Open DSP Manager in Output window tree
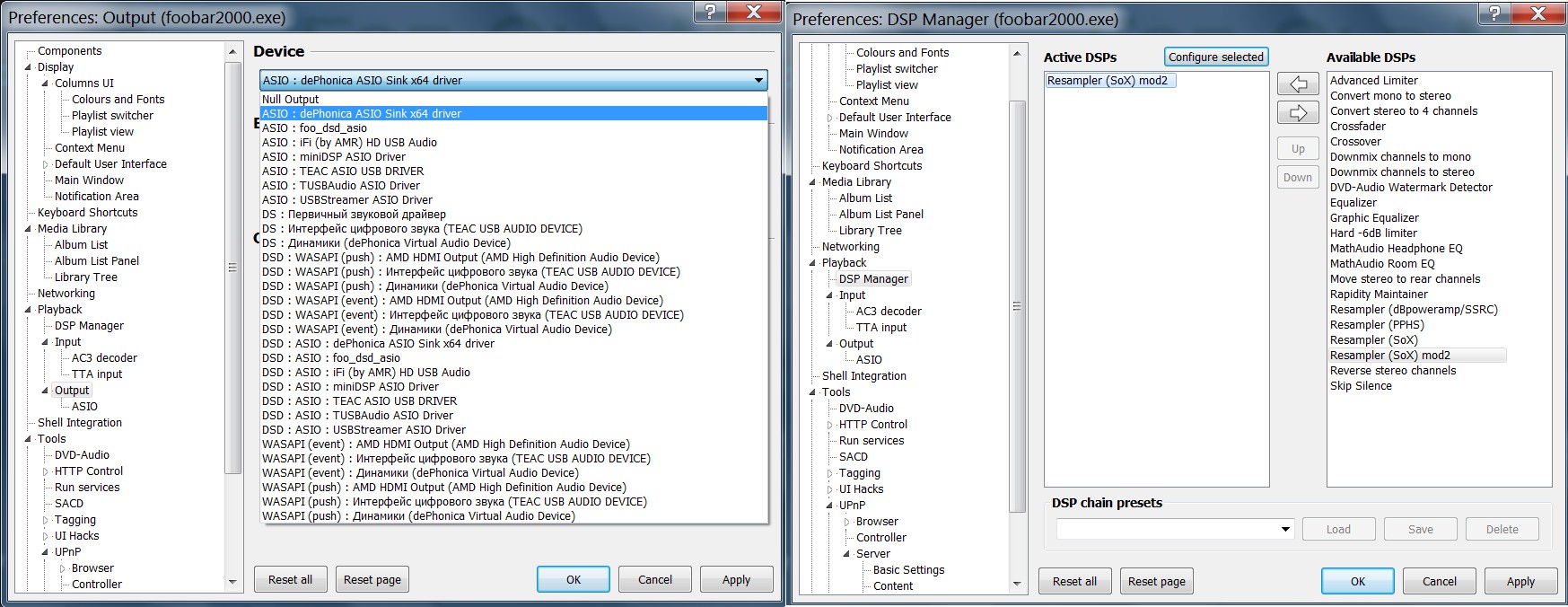1568x607 pixels. pos(89,326)
